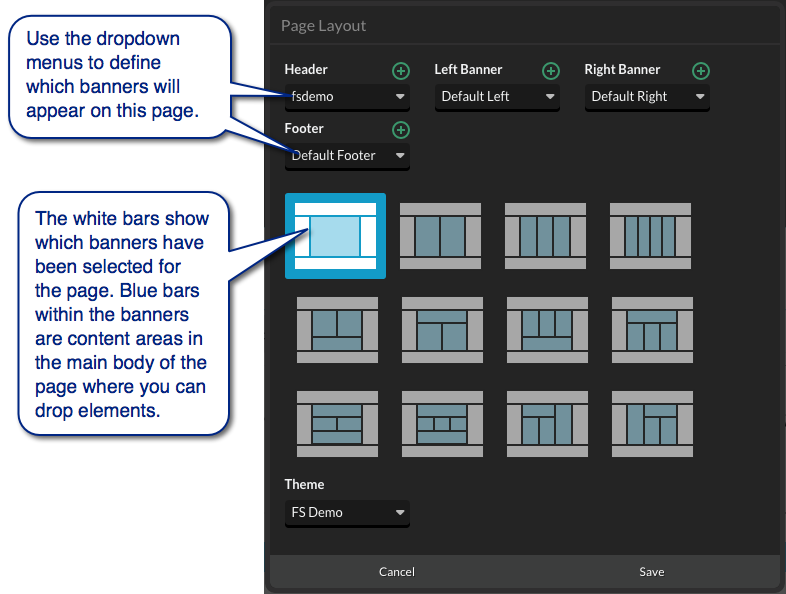The width and height of the screenshot is (786, 594).
Task: Click the Save button
Action: tap(652, 572)
